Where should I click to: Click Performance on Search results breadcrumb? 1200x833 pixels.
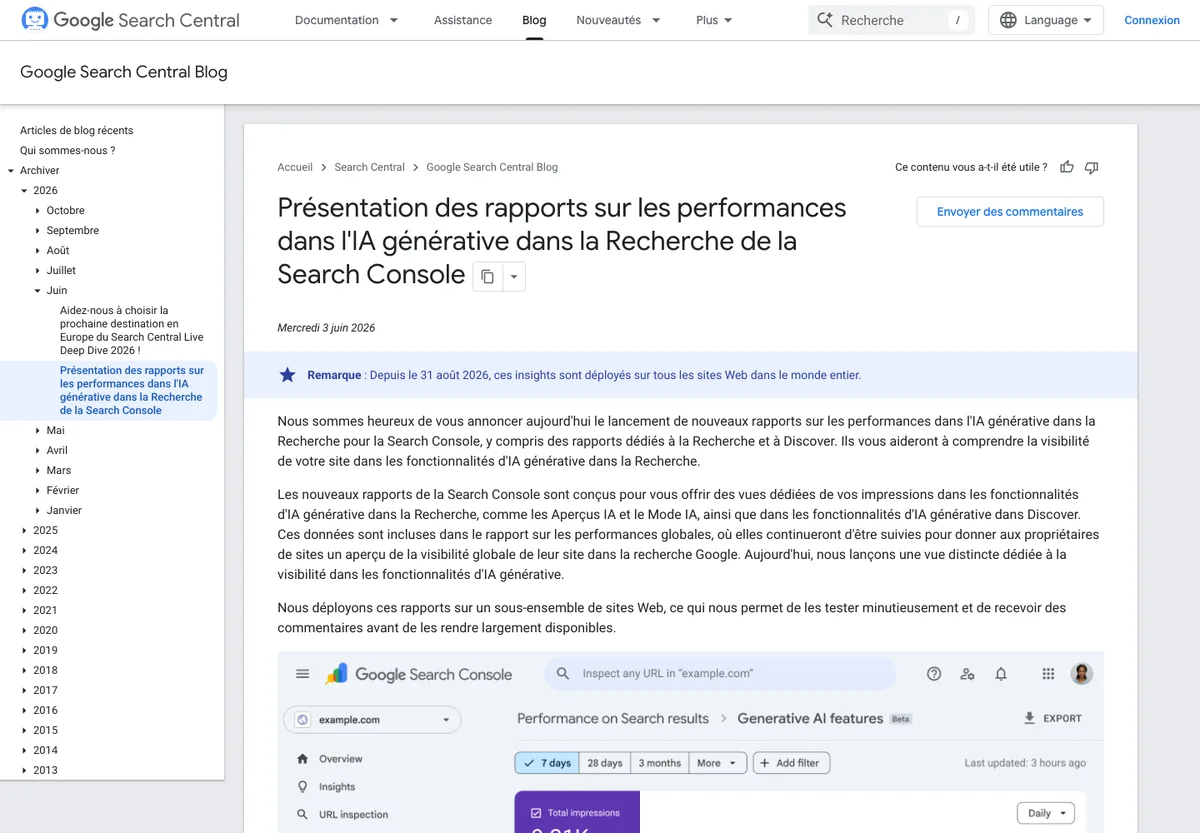point(613,718)
